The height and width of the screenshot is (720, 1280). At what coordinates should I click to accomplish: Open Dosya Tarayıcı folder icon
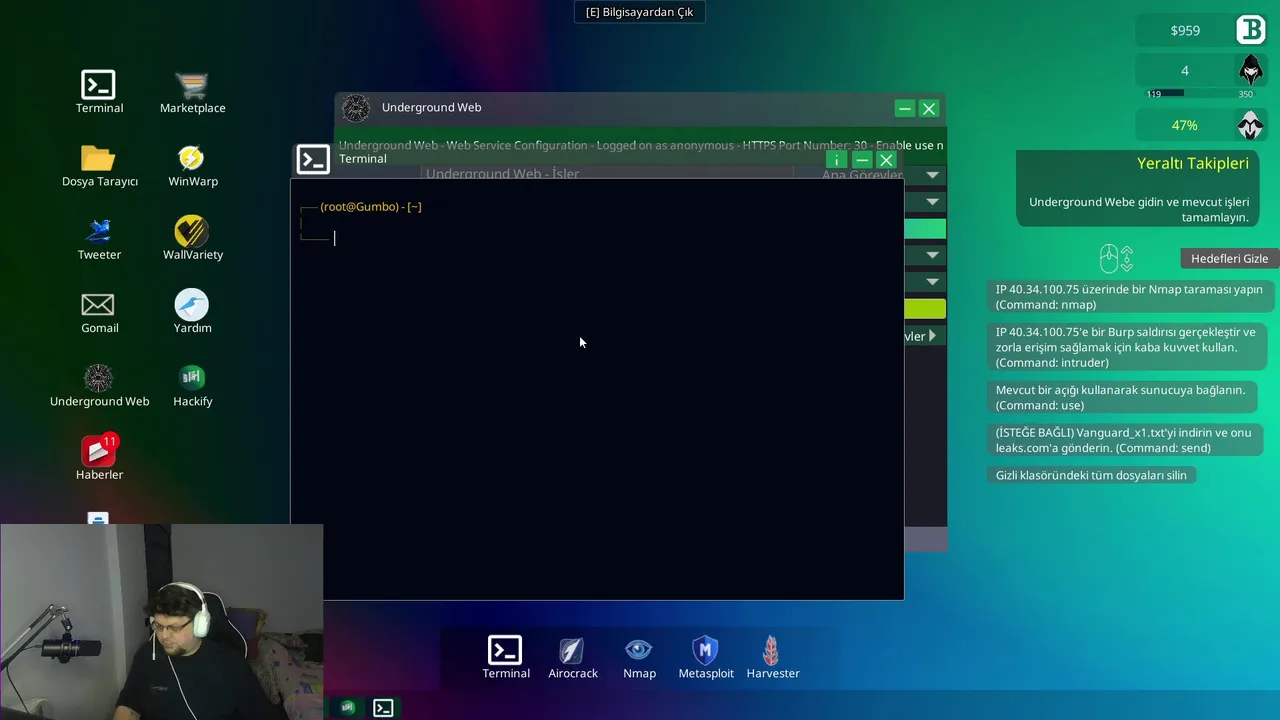[99, 159]
